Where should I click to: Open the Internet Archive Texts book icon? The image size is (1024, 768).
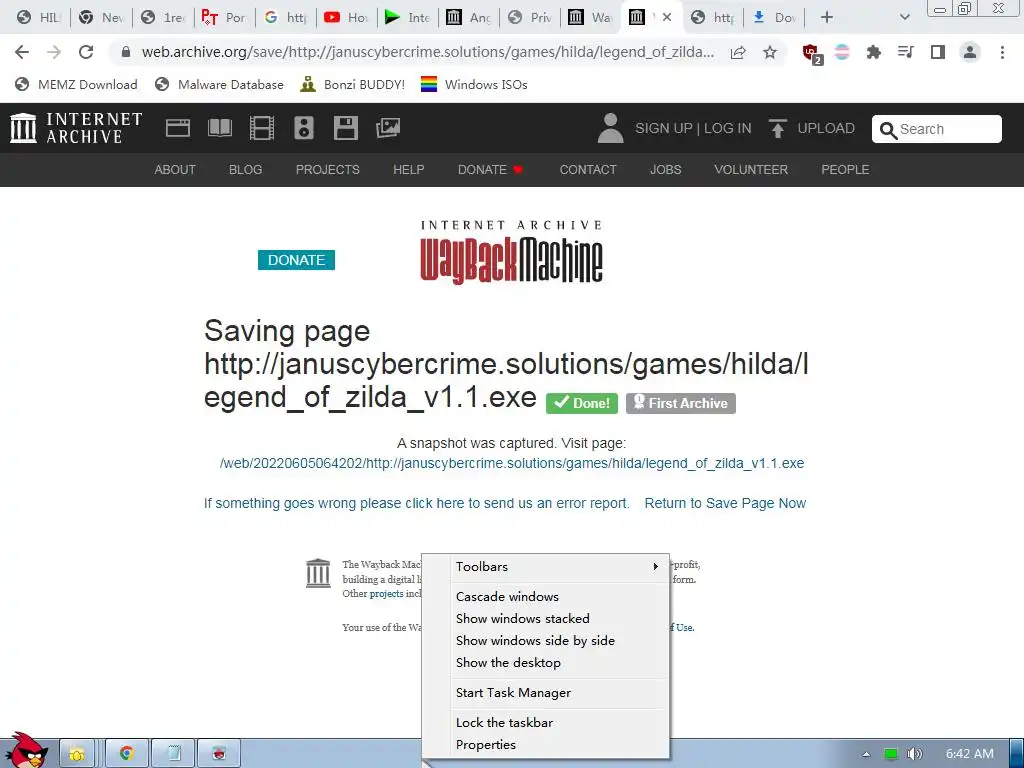[219, 128]
